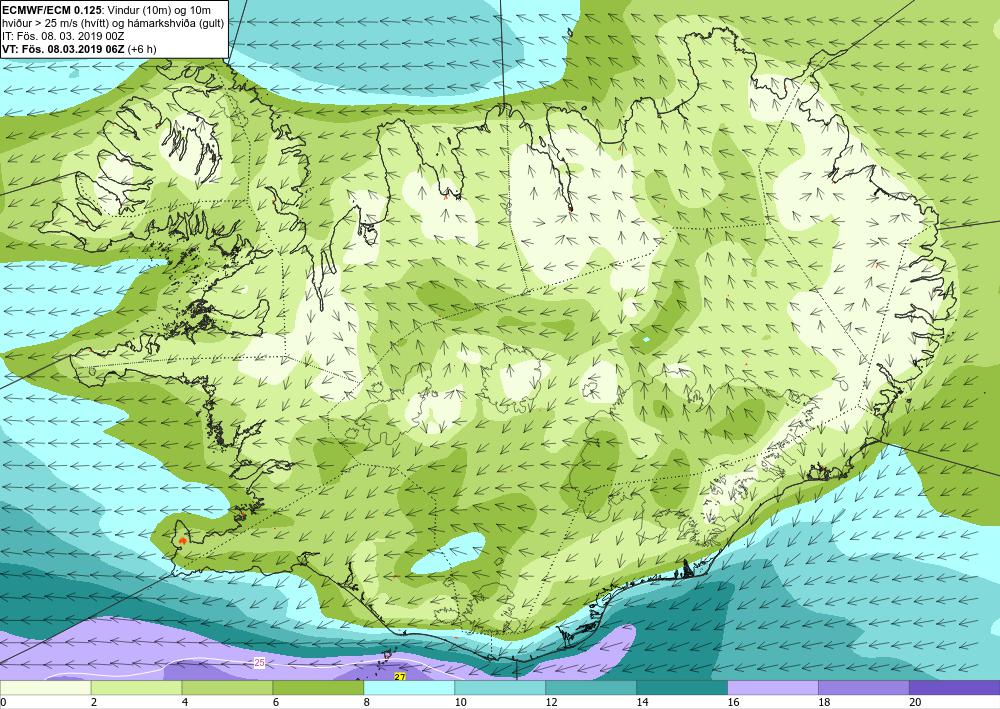This screenshot has width=1000, height=709.
Task: Click the teal 12–14 m/s legend swatch
Action: pos(591,688)
